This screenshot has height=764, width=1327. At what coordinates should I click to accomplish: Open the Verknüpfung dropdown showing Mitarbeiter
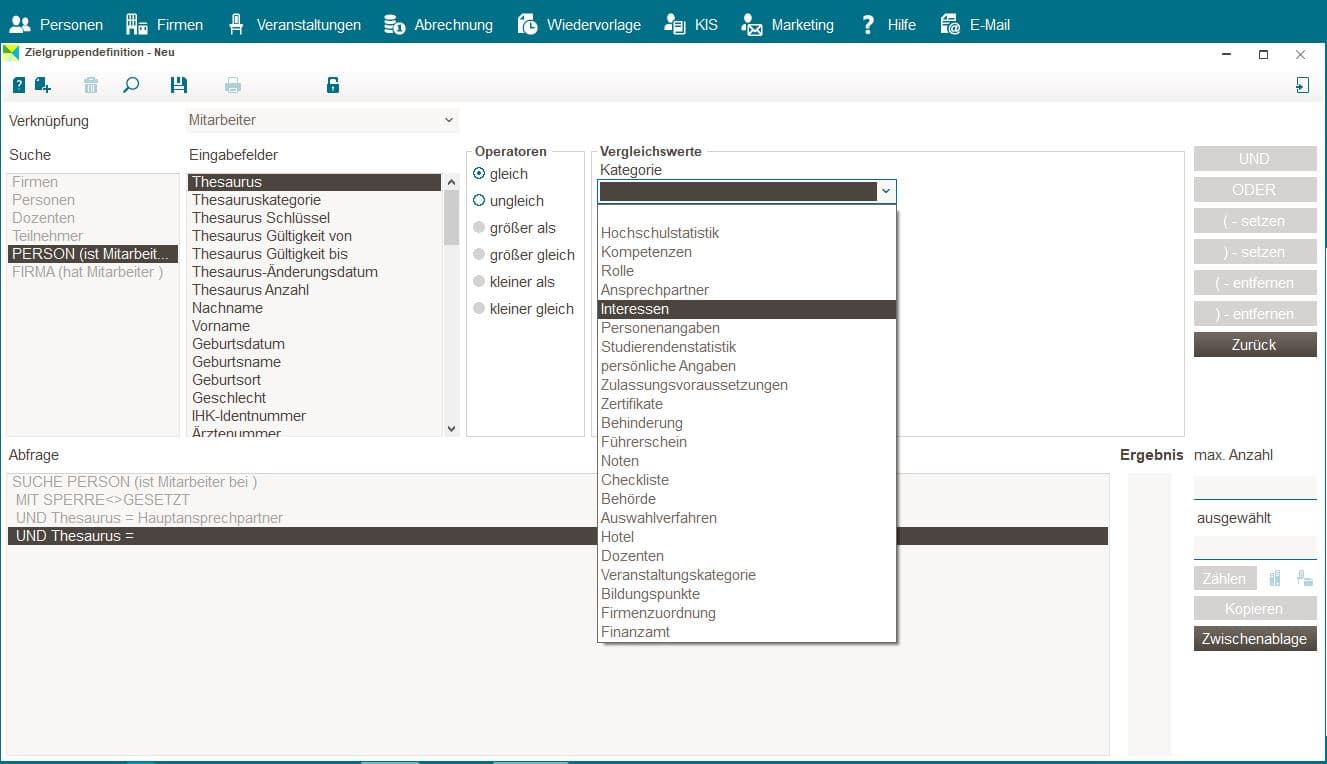pyautogui.click(x=323, y=120)
